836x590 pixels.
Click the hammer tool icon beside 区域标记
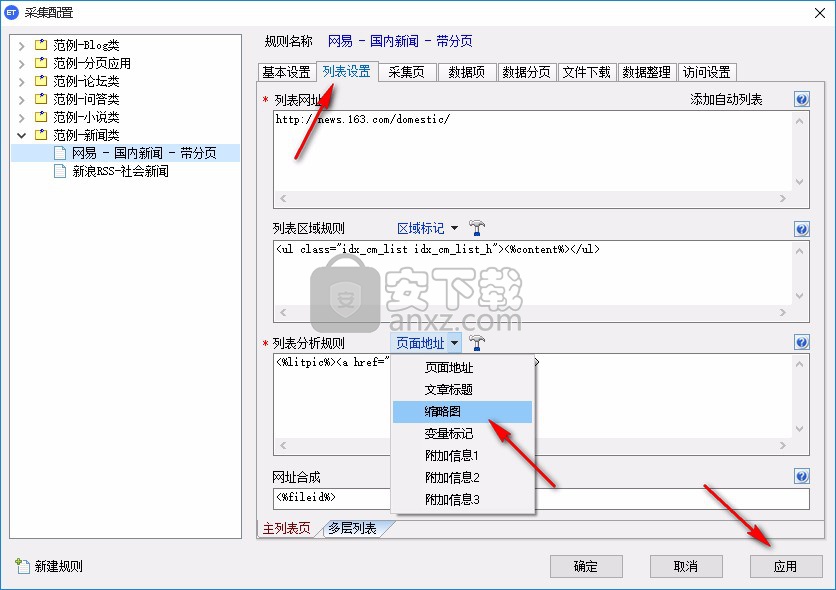[477, 229]
